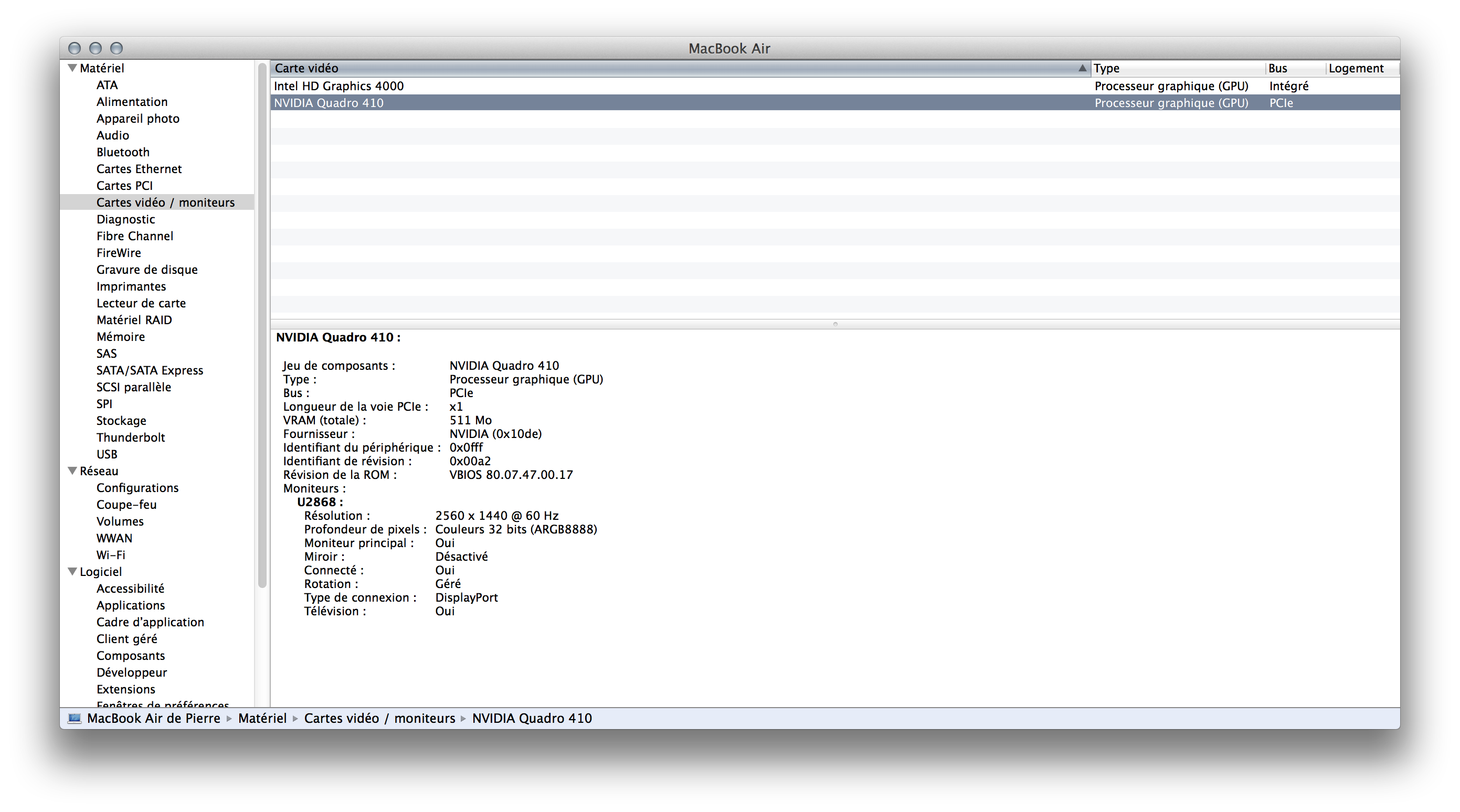
Task: Click DisplayPort connection type value
Action: pos(467,597)
